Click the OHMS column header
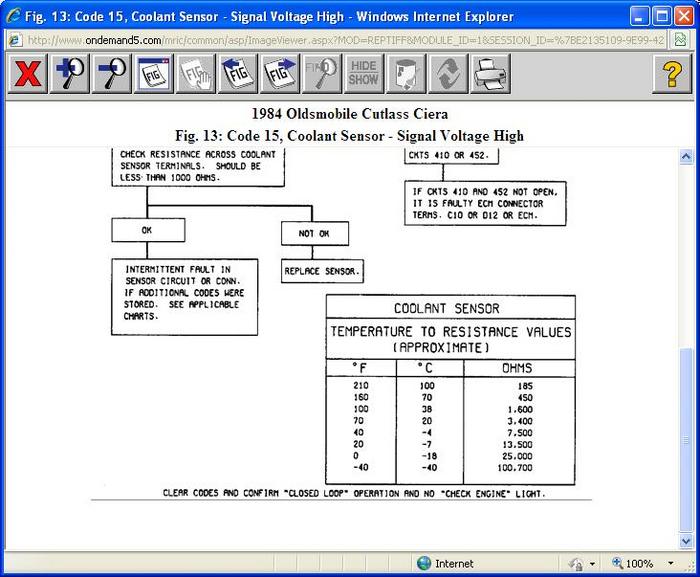 517,368
